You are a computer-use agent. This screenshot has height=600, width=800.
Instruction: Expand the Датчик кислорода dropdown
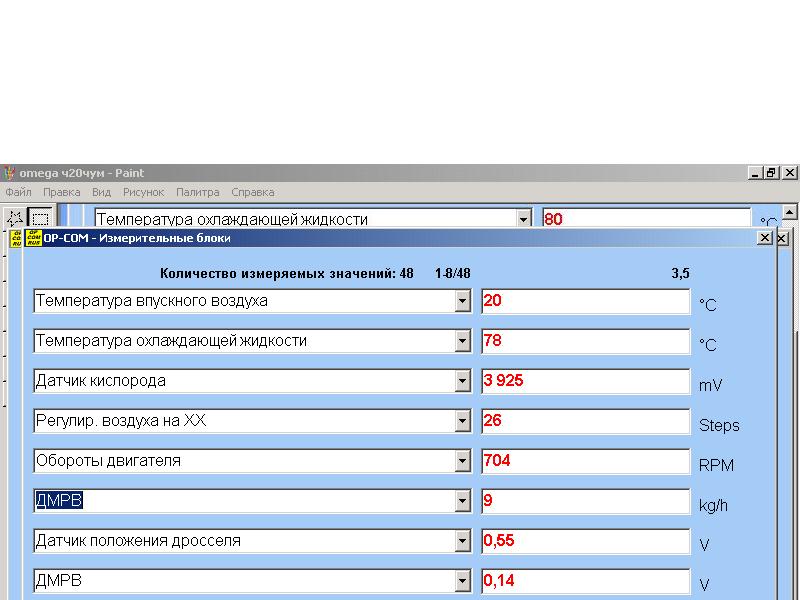click(x=462, y=381)
